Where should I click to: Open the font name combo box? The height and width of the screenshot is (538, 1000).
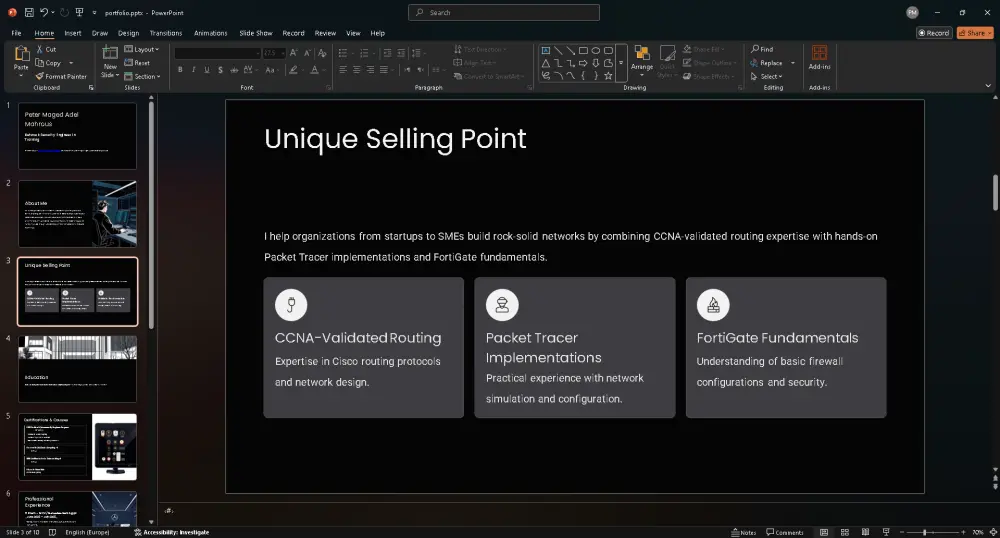217,53
